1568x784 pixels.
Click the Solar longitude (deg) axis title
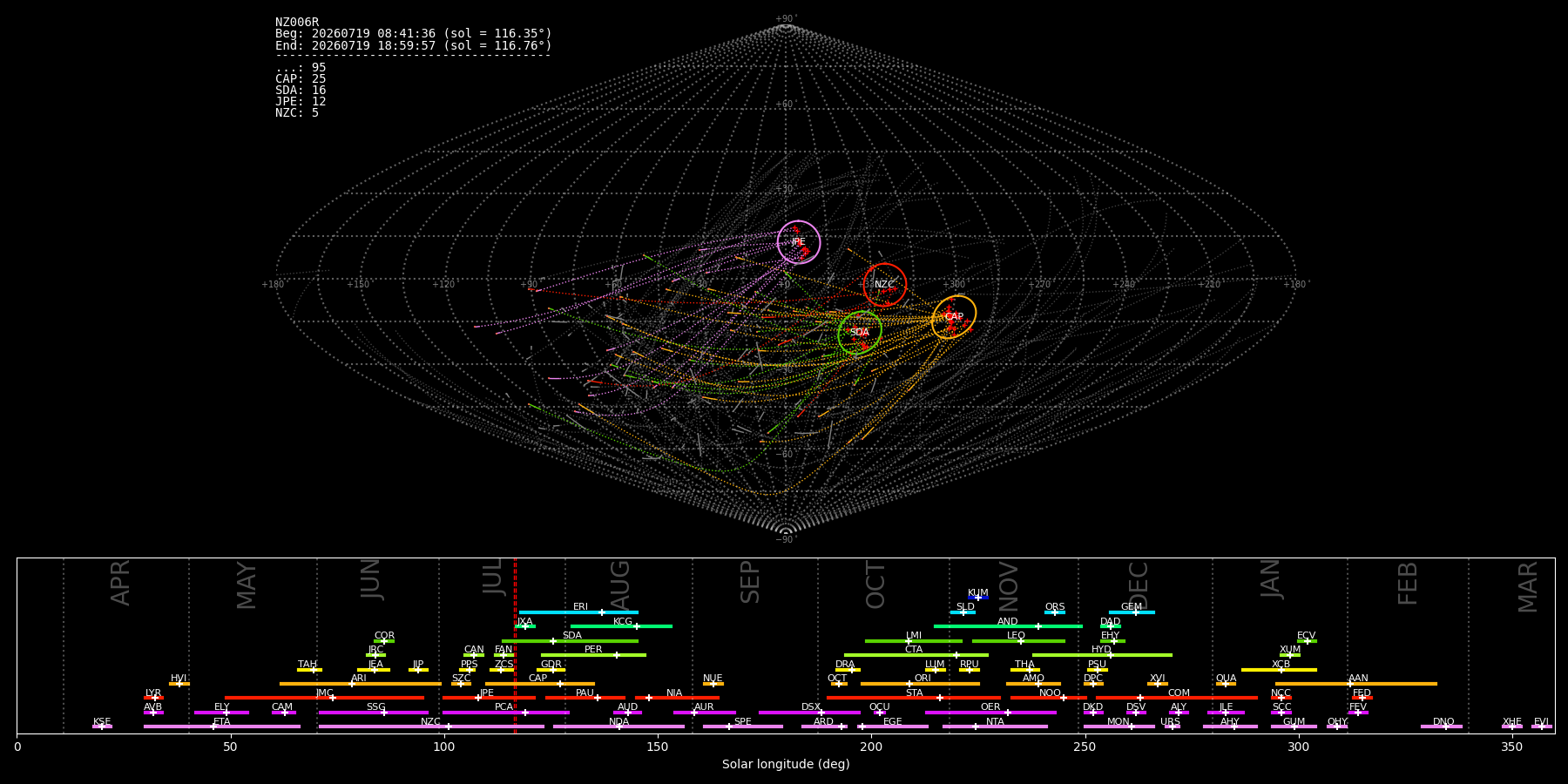tap(786, 765)
